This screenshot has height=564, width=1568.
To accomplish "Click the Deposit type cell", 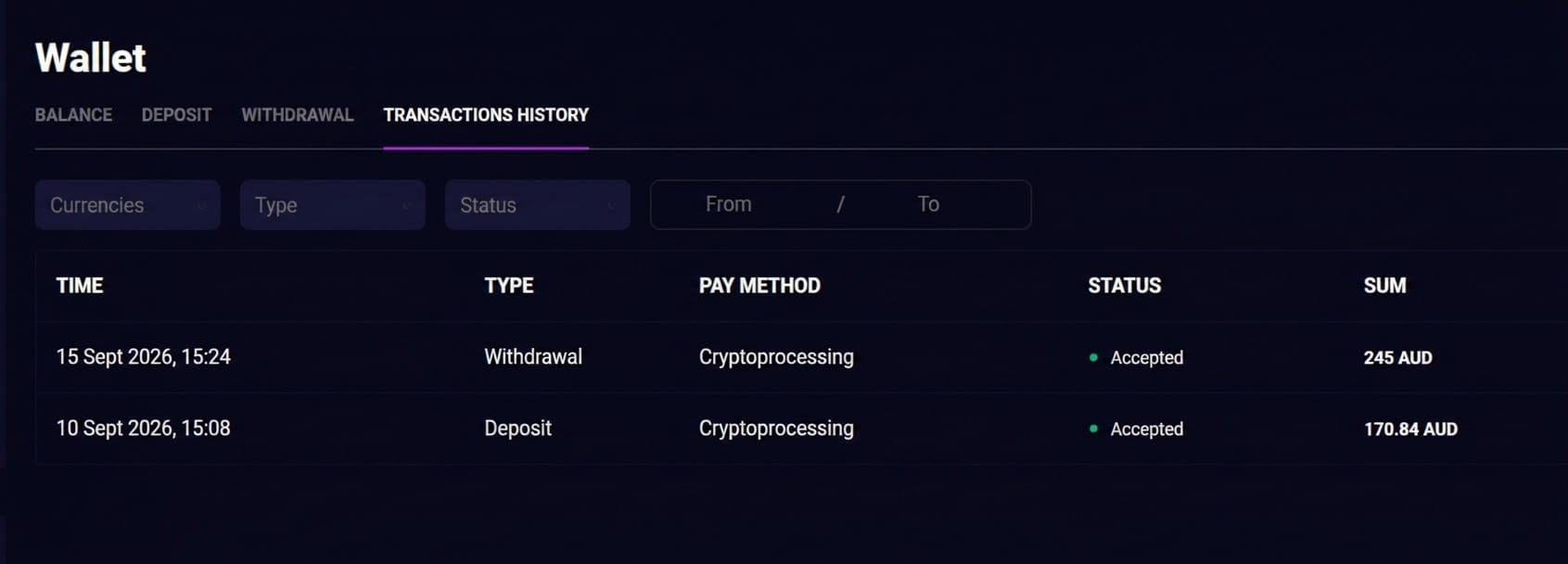I will click(518, 429).
